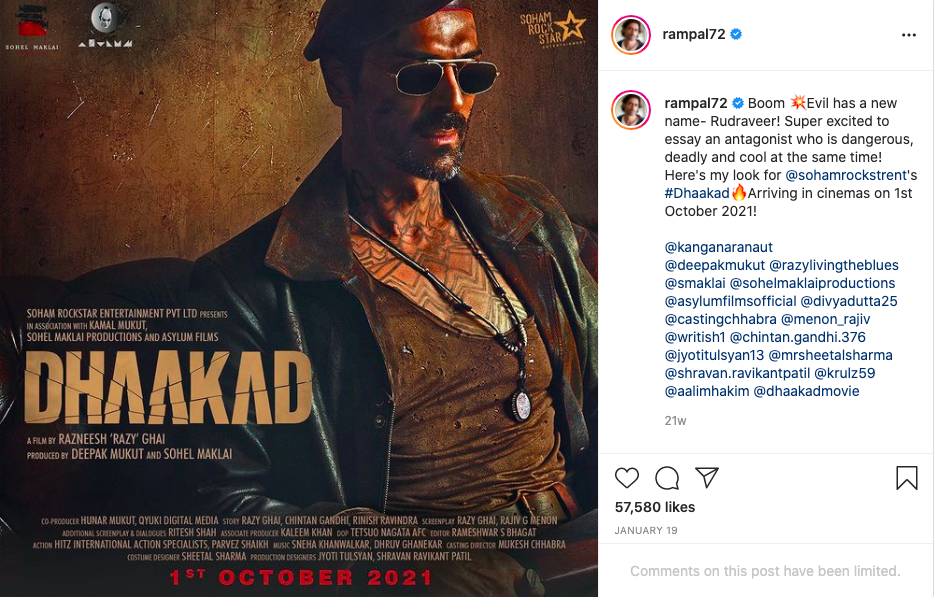Screen dimensions: 934x597
Task: View the 57,580 likes list
Action: 655,507
